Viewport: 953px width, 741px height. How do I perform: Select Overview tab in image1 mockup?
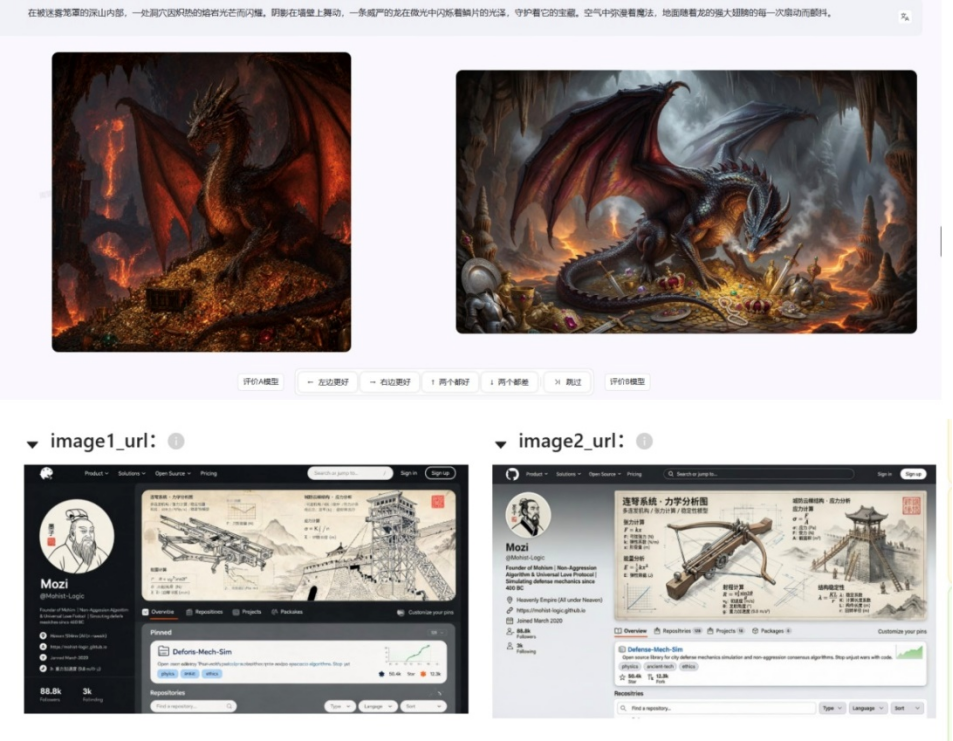tap(159, 612)
